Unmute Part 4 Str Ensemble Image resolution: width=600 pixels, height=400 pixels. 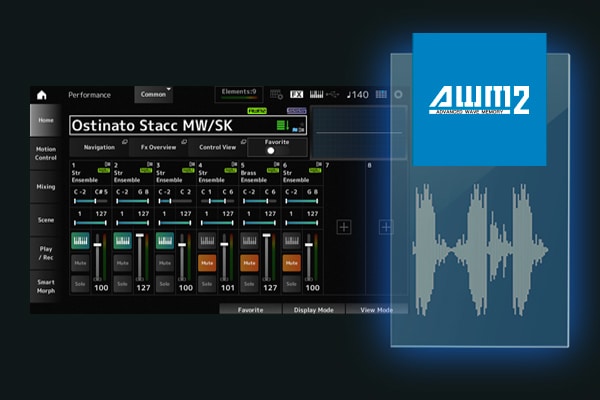click(x=207, y=265)
